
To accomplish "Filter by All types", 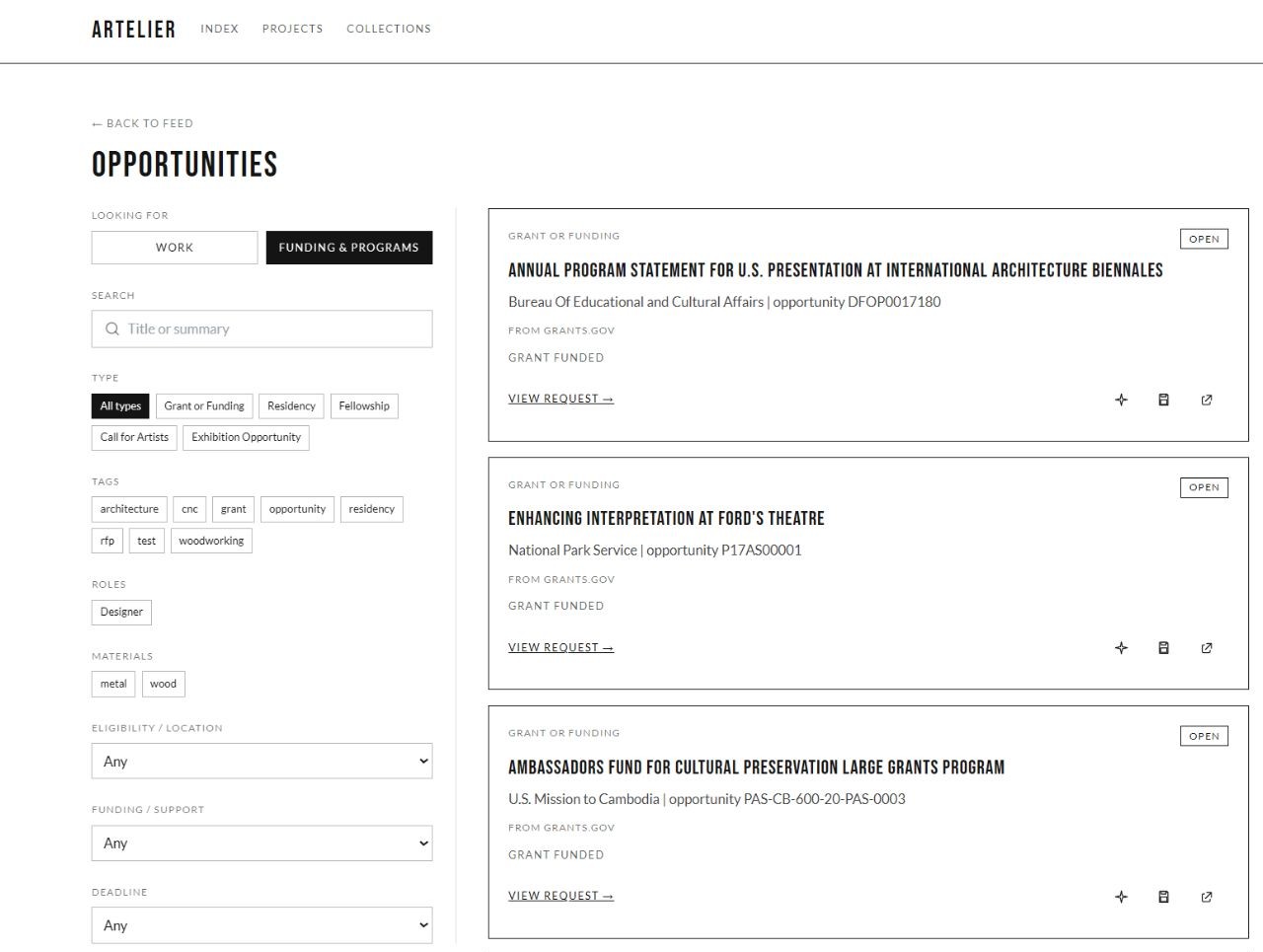I will 120,406.
